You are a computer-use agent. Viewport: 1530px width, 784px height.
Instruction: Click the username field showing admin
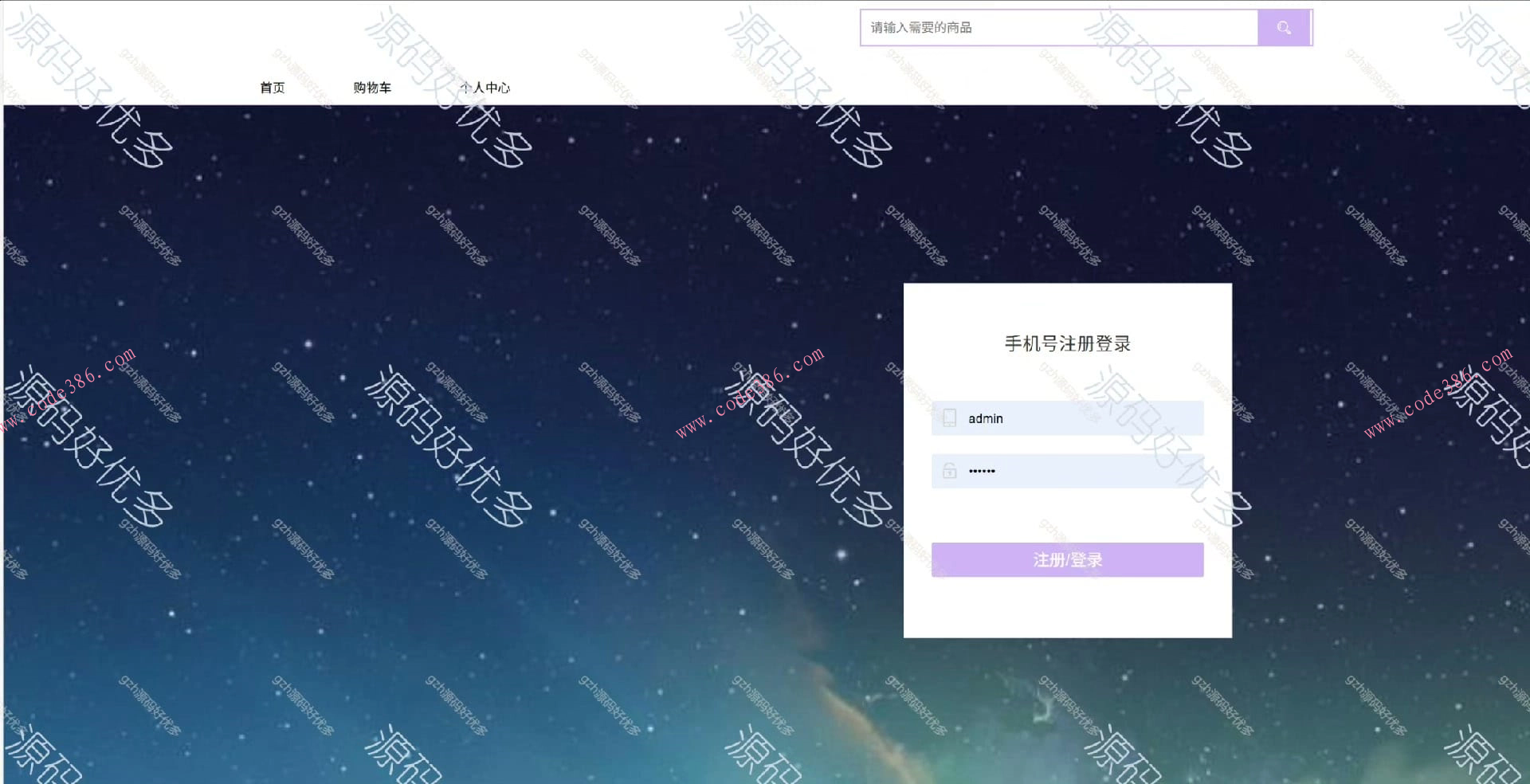click(1068, 417)
